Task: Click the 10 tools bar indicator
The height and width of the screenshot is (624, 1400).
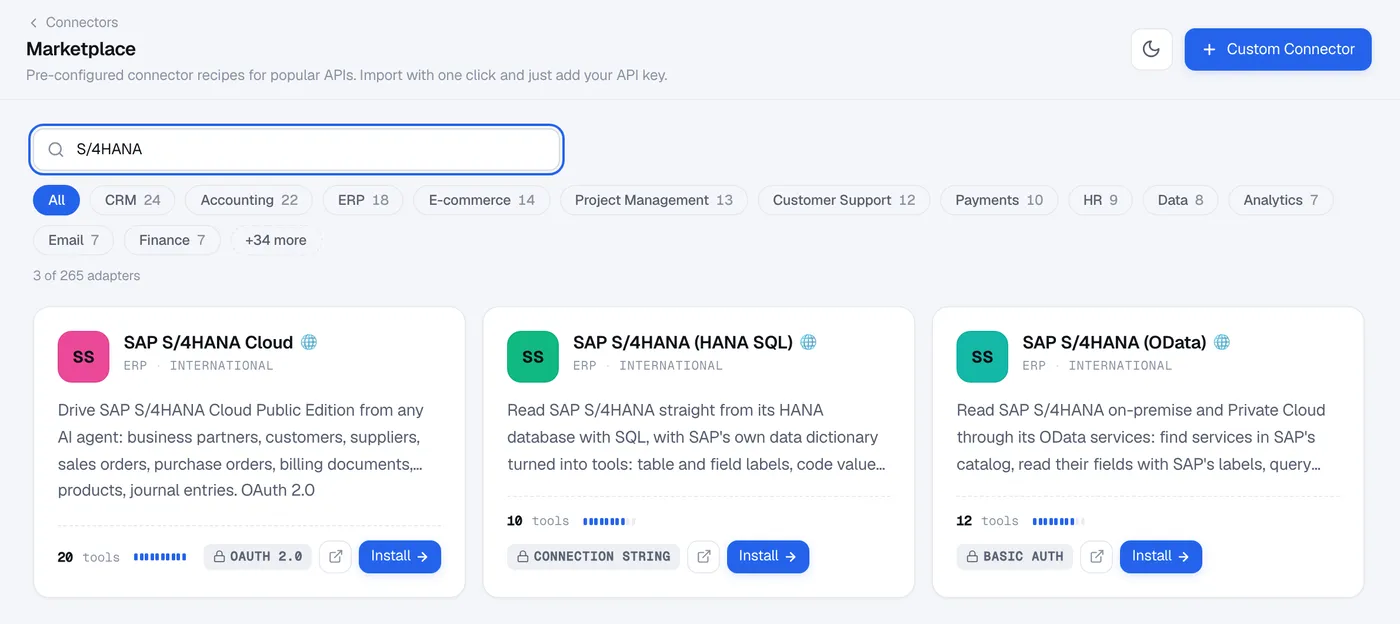Action: tap(609, 521)
